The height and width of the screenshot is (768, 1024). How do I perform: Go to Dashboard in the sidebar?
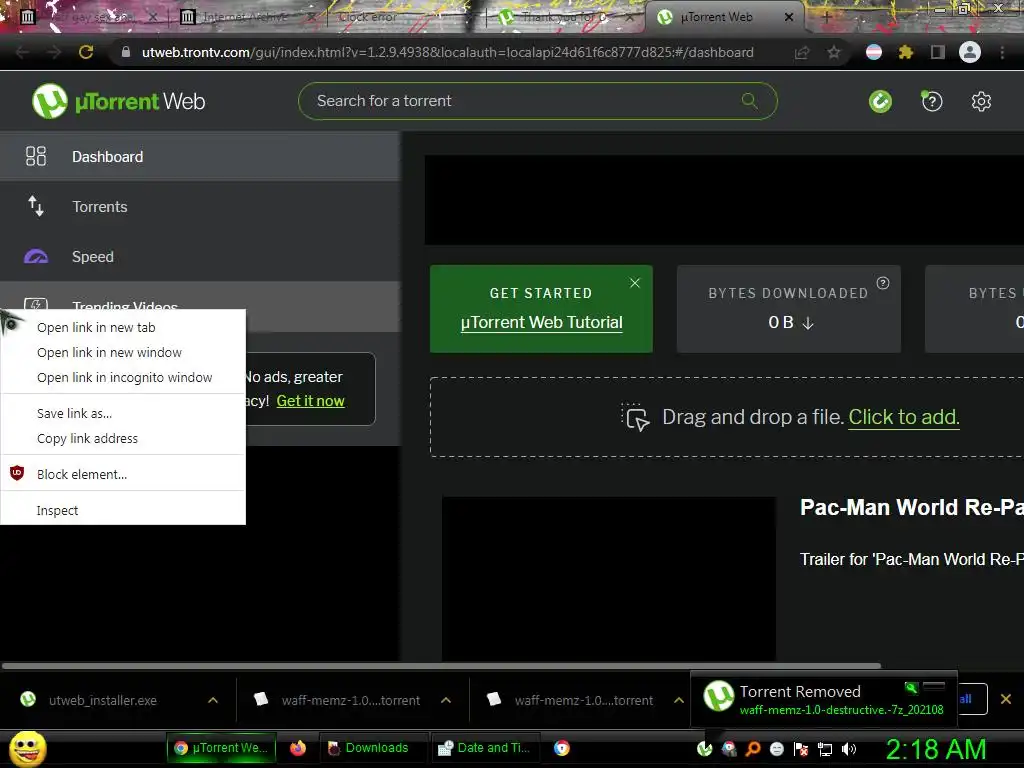(x=200, y=156)
